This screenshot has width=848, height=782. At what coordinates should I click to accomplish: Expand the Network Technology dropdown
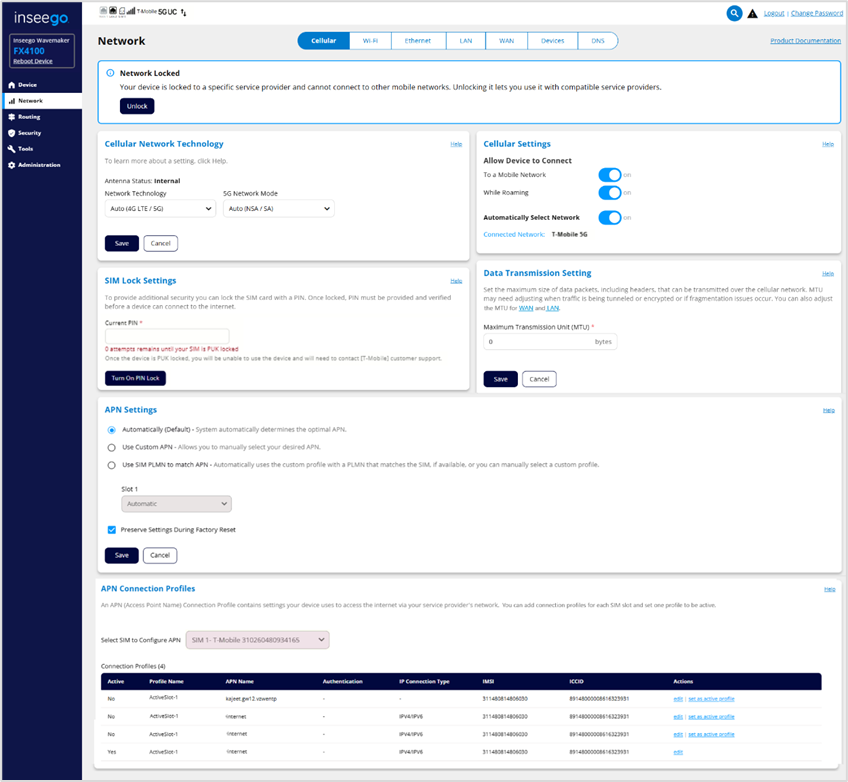pyautogui.click(x=160, y=209)
